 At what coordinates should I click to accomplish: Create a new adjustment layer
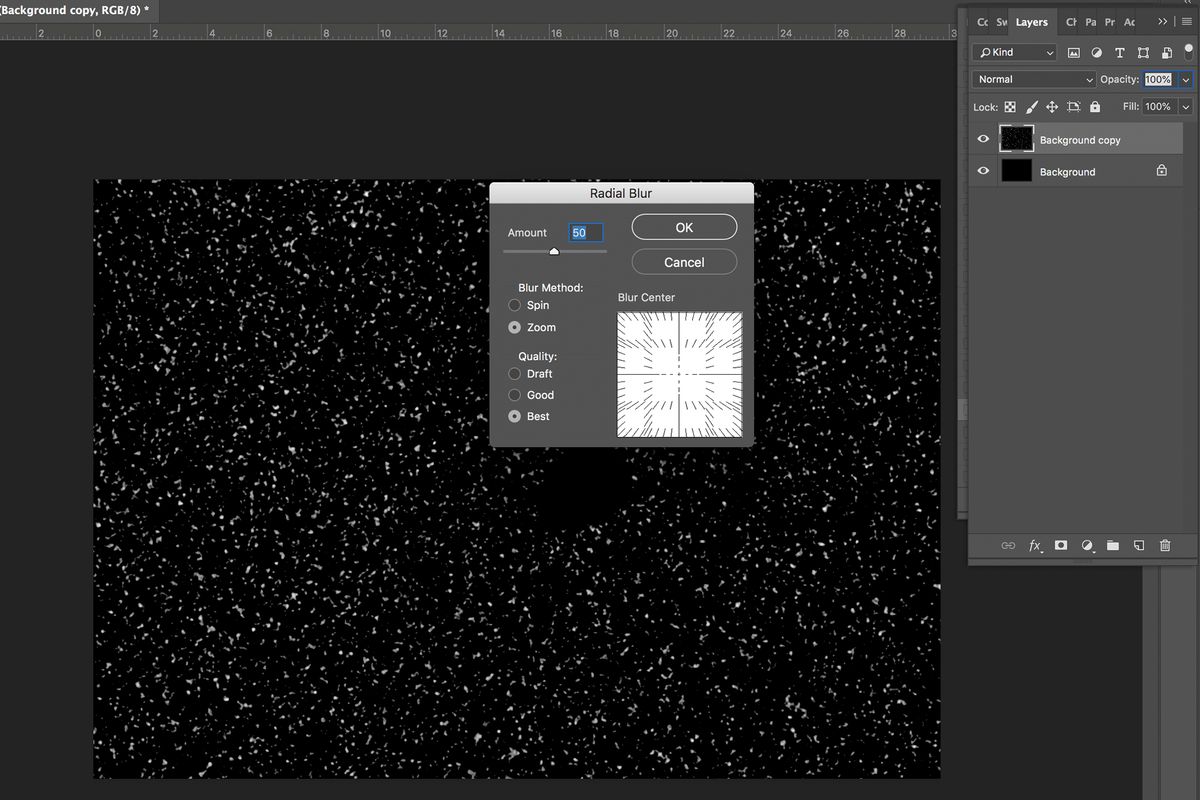click(1087, 545)
